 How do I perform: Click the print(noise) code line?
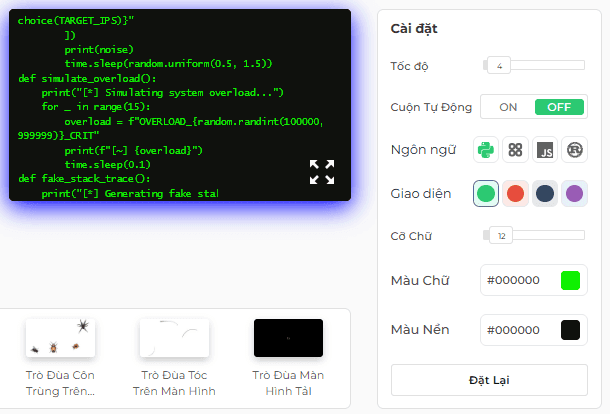tap(99, 50)
